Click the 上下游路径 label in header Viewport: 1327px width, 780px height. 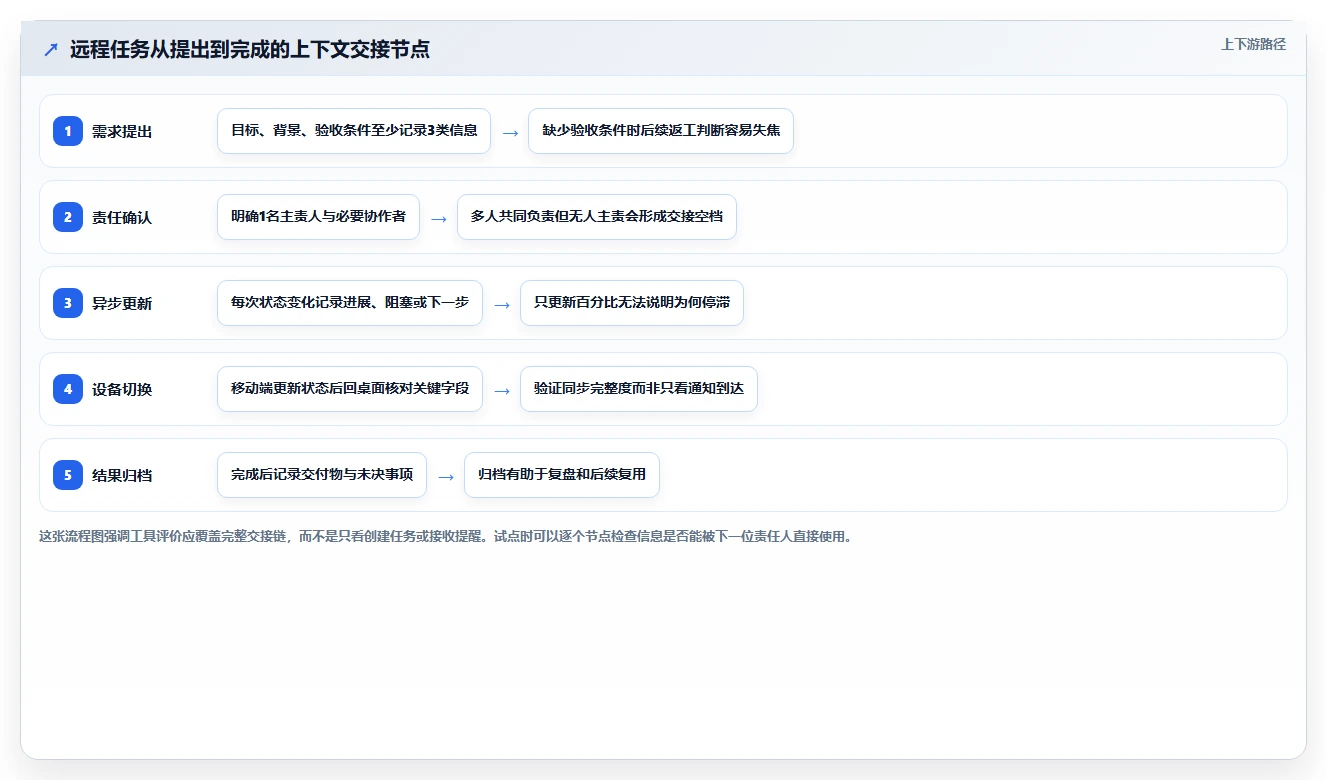1253,45
